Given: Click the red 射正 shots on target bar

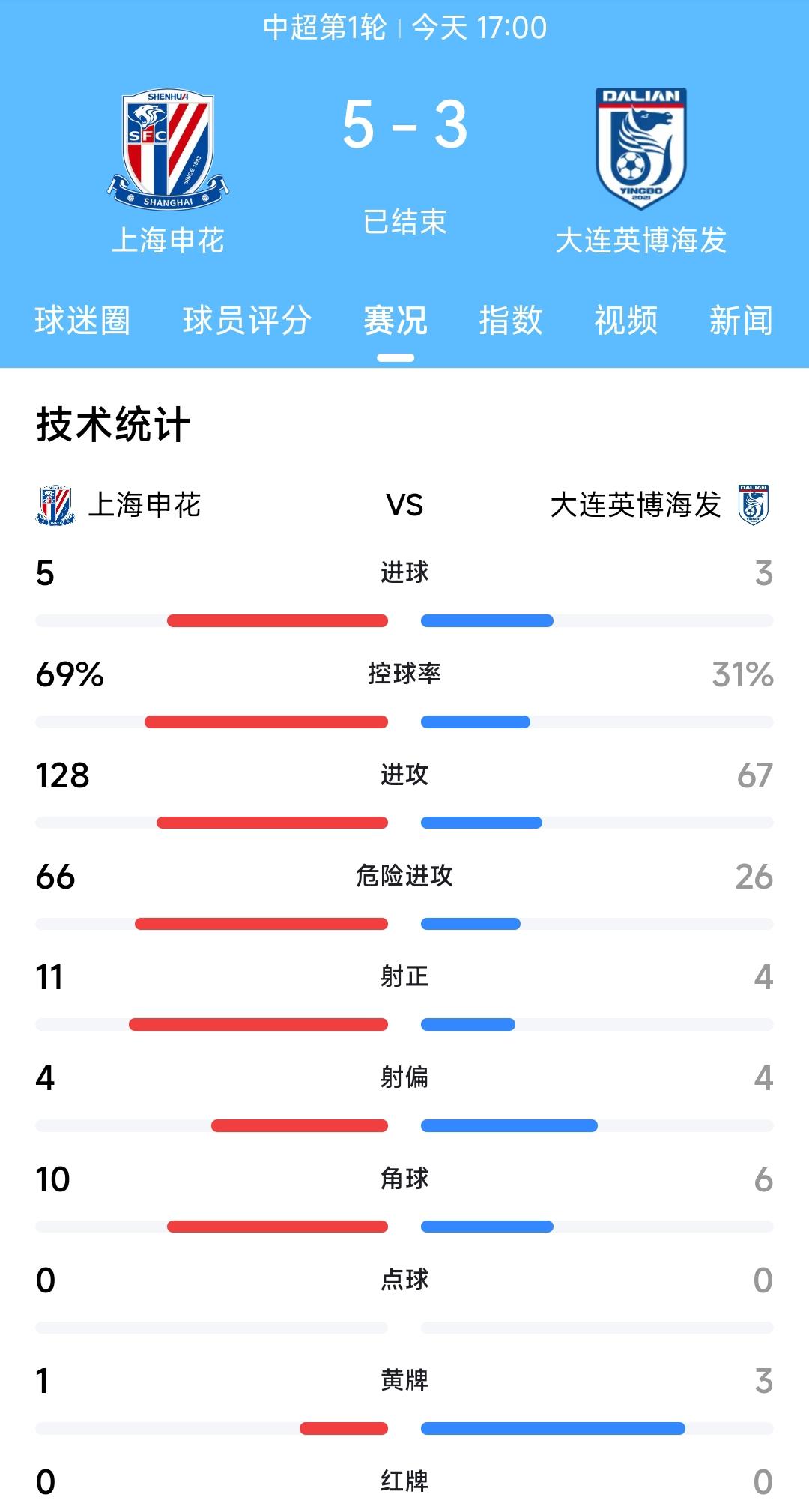Looking at the screenshot, I should tap(258, 1024).
